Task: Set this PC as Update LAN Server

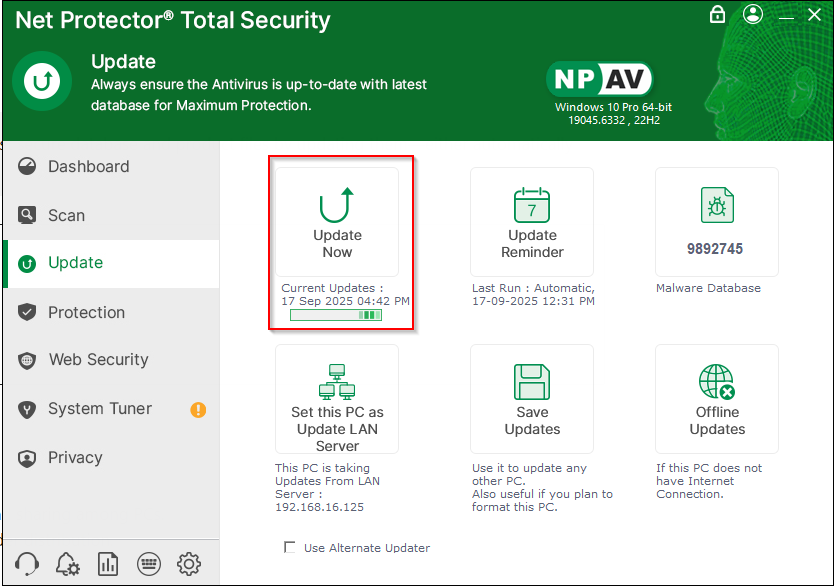Action: [337, 399]
